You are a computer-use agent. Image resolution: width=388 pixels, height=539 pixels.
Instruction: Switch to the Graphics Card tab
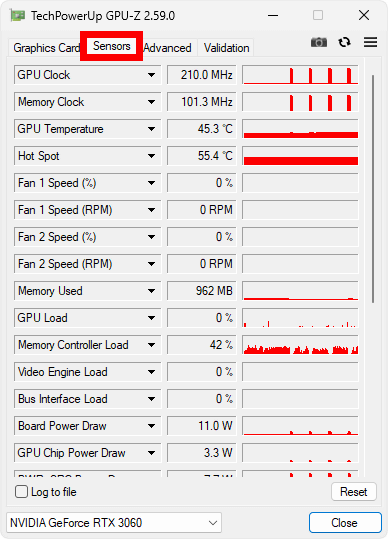46,48
